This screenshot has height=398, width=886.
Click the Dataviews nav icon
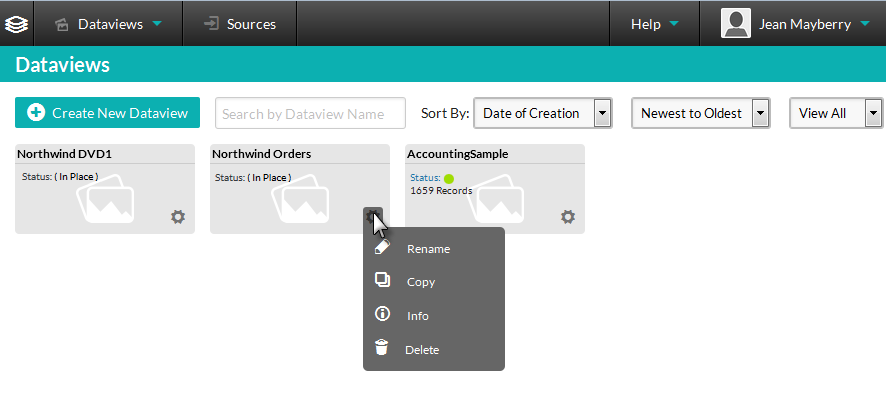point(62,24)
